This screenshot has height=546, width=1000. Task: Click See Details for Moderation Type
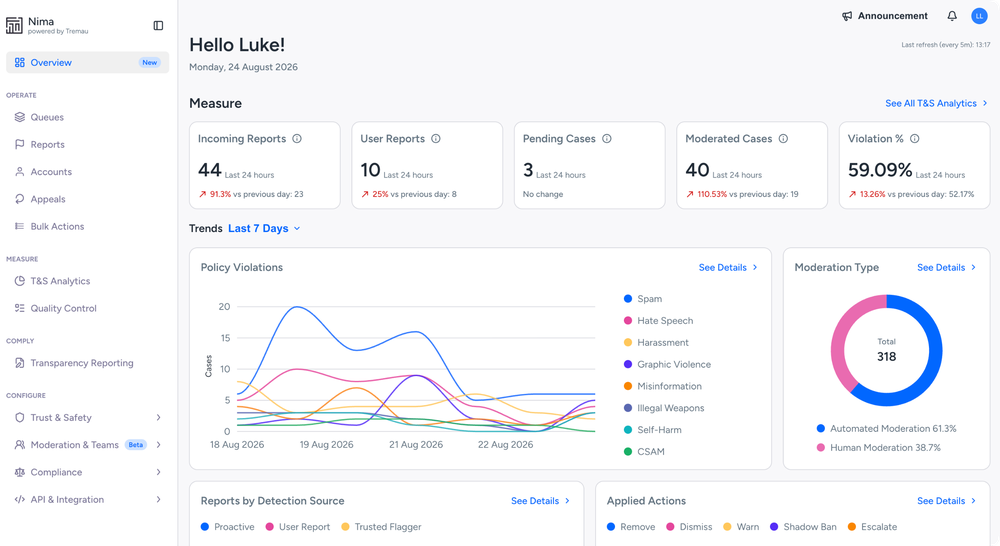click(946, 267)
